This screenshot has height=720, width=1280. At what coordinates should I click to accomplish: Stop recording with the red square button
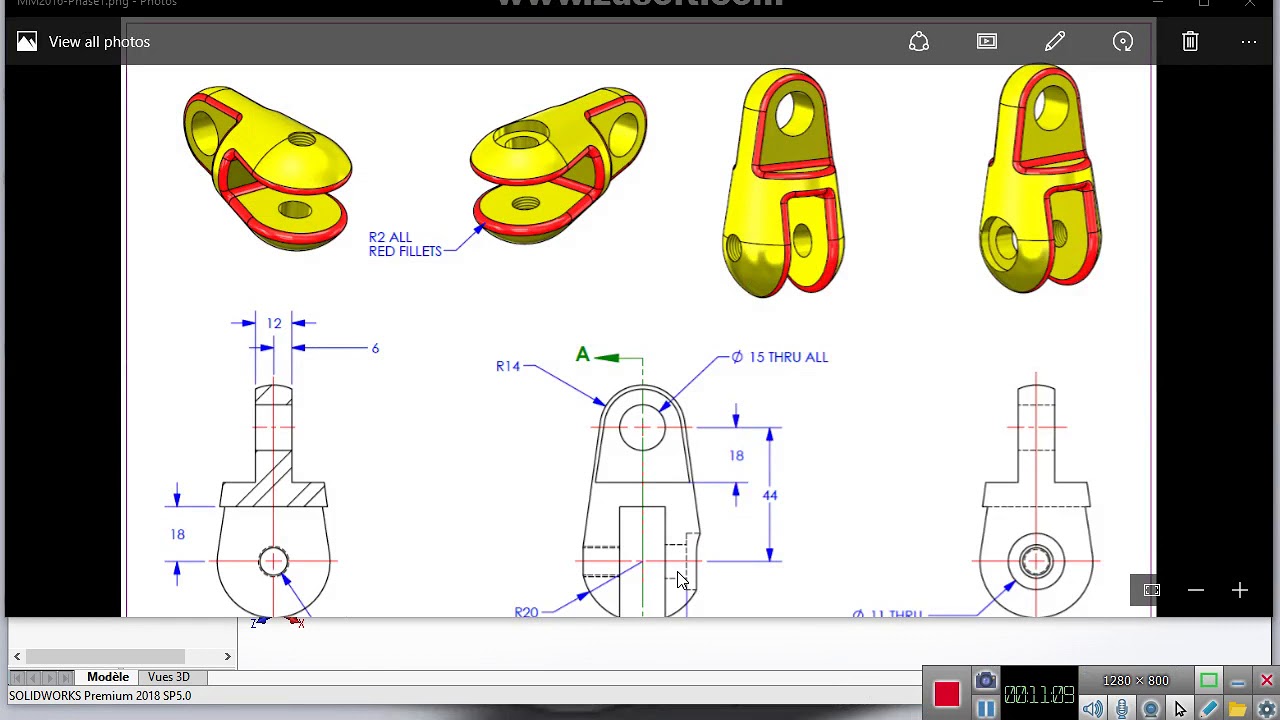tap(947, 693)
